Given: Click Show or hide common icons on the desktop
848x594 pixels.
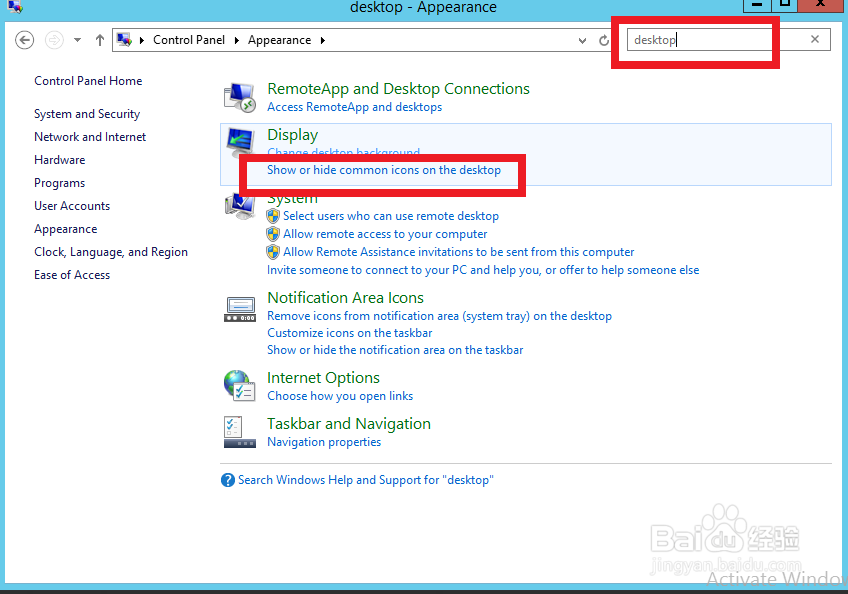Looking at the screenshot, I should click(384, 170).
